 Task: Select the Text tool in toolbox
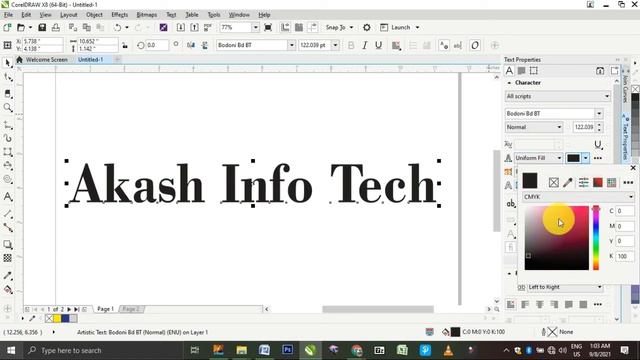[x=8, y=197]
